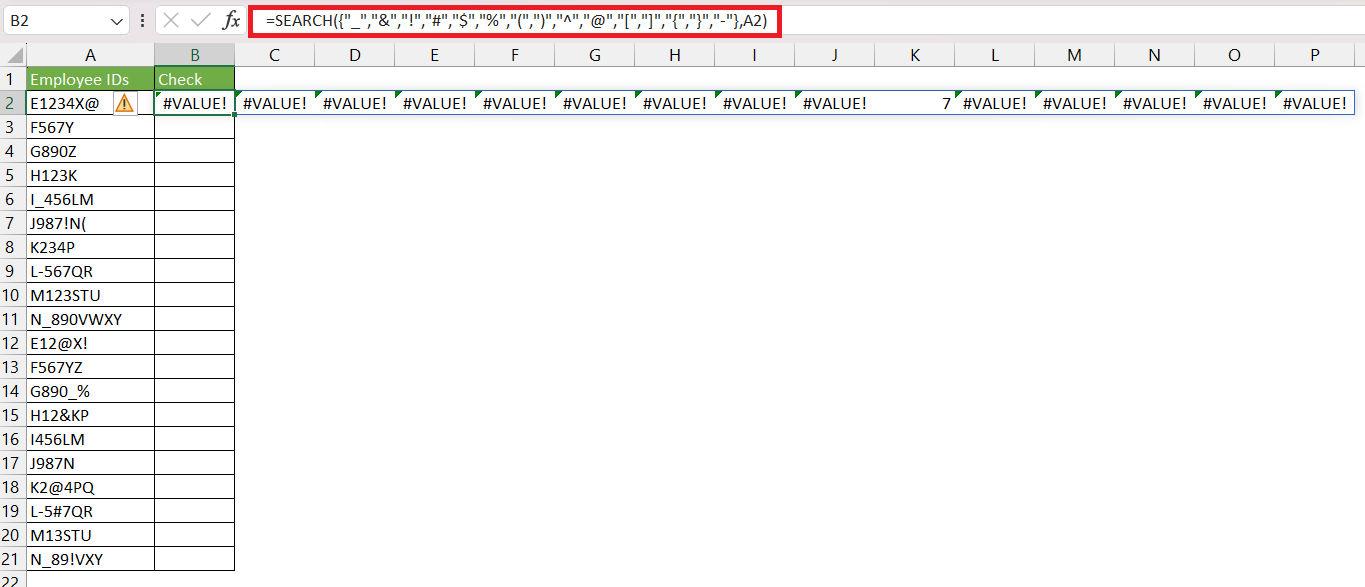Select row 21 header
This screenshot has width=1365, height=587.
point(13,559)
